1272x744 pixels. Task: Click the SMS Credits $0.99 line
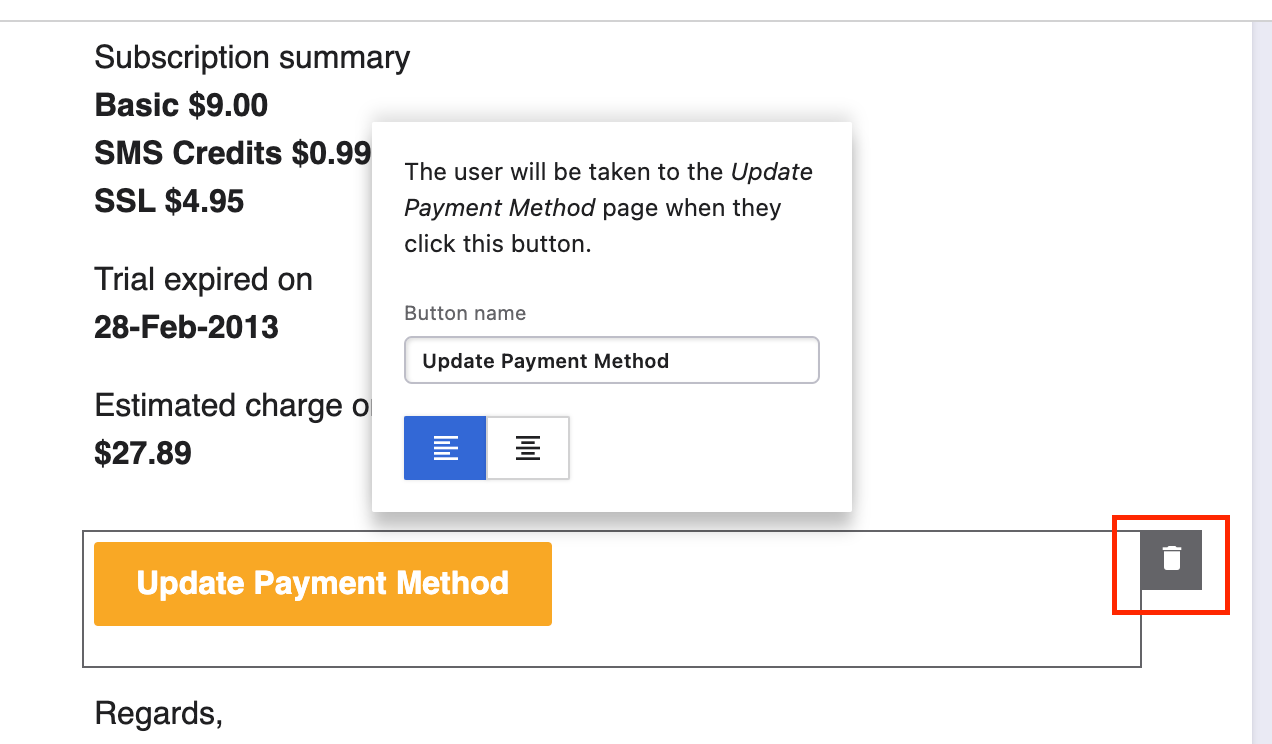pyautogui.click(x=232, y=153)
